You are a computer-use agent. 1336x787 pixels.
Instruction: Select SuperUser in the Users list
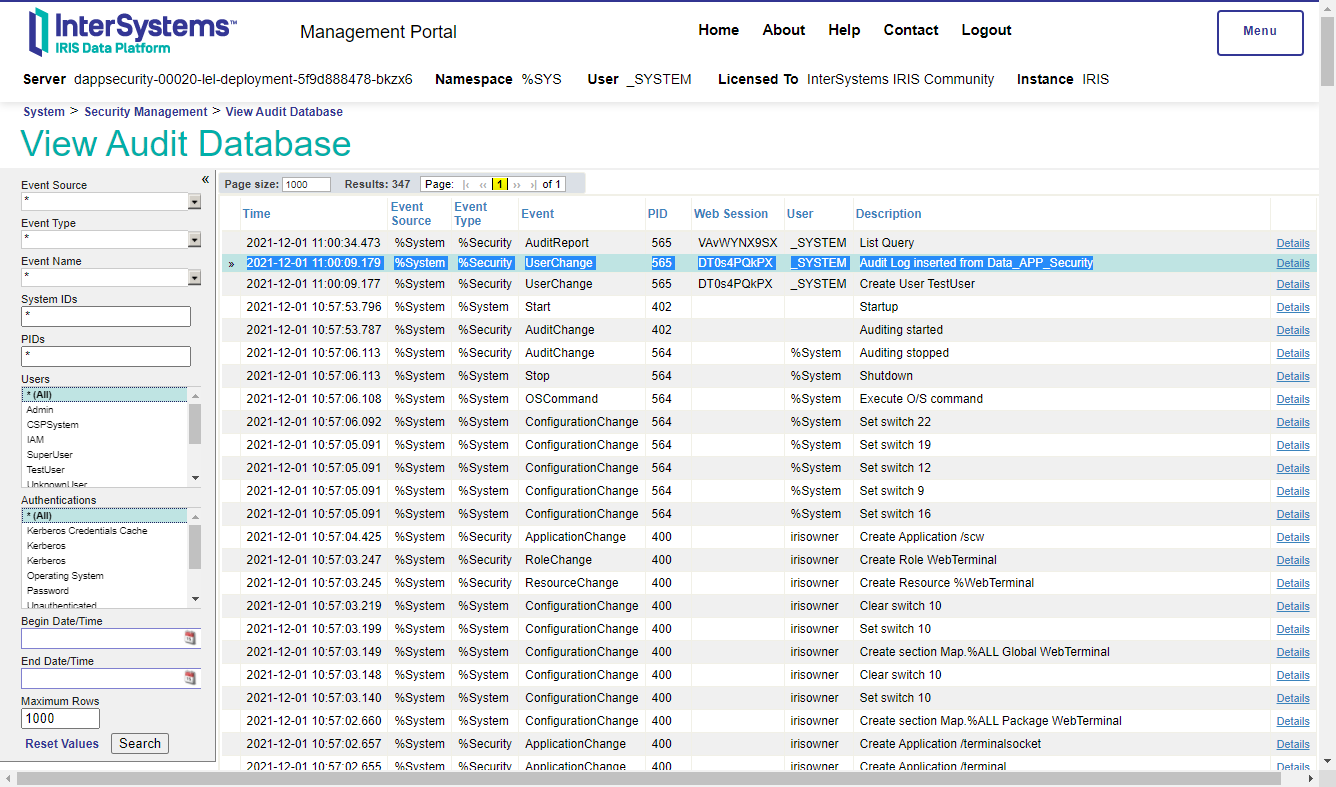click(x=49, y=455)
